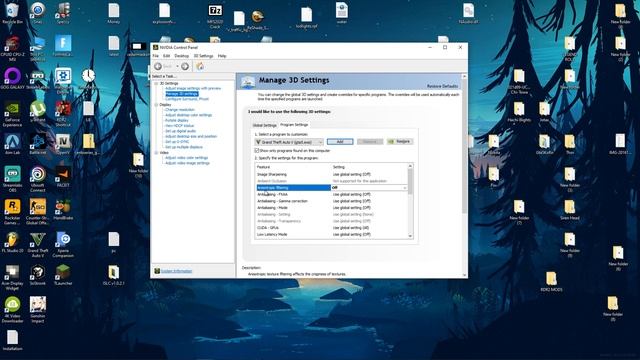Select Xperia Companion desktop icon
Screen dimensions: 640x360
[63, 245]
